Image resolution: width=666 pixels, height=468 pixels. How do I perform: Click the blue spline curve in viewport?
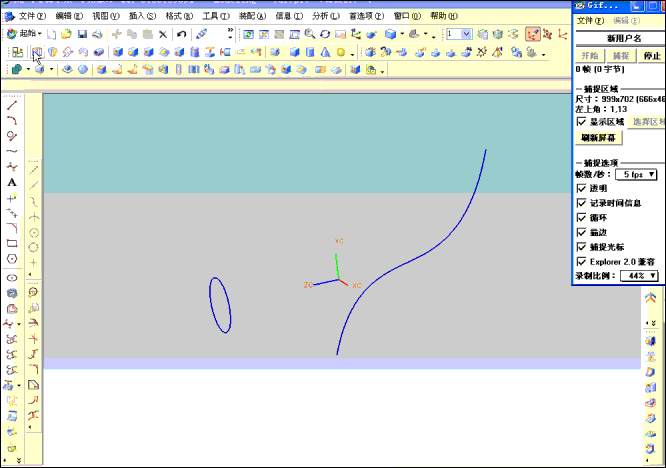409,262
